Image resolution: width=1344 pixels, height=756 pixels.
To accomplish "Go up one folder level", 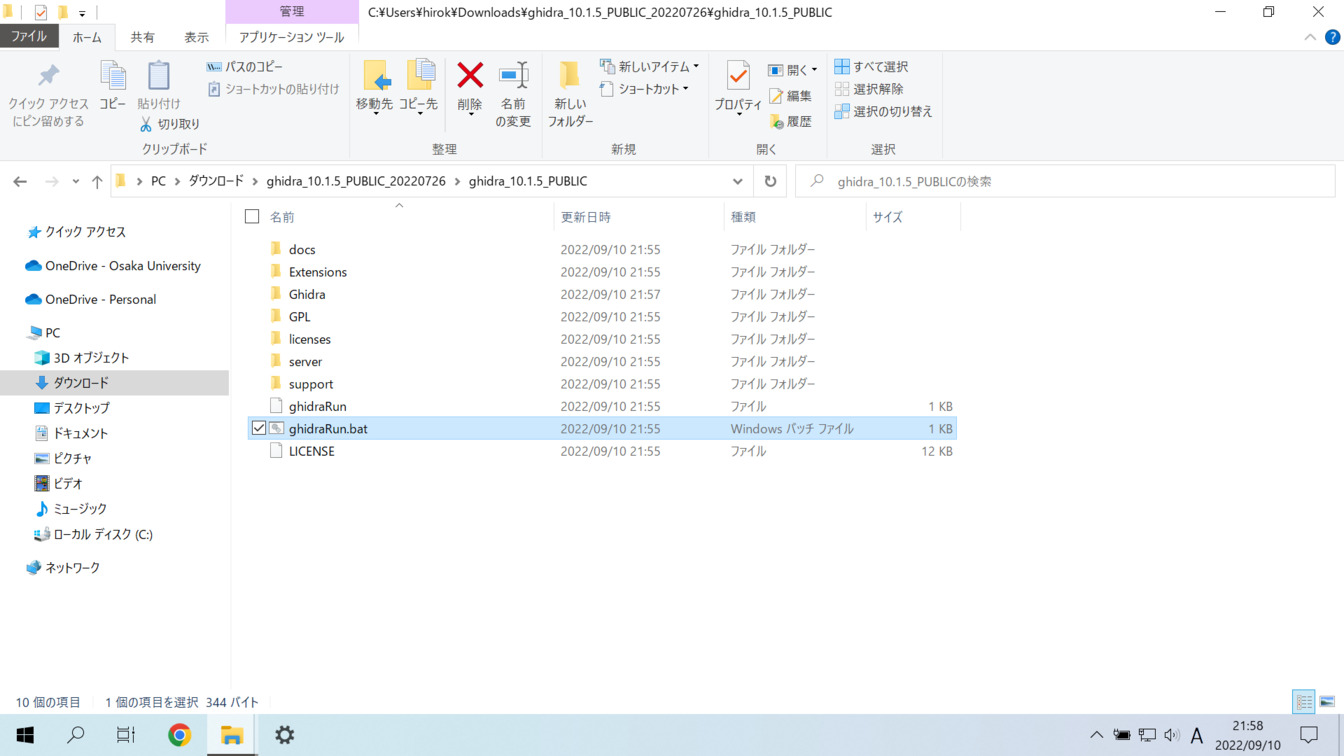I will click(97, 181).
